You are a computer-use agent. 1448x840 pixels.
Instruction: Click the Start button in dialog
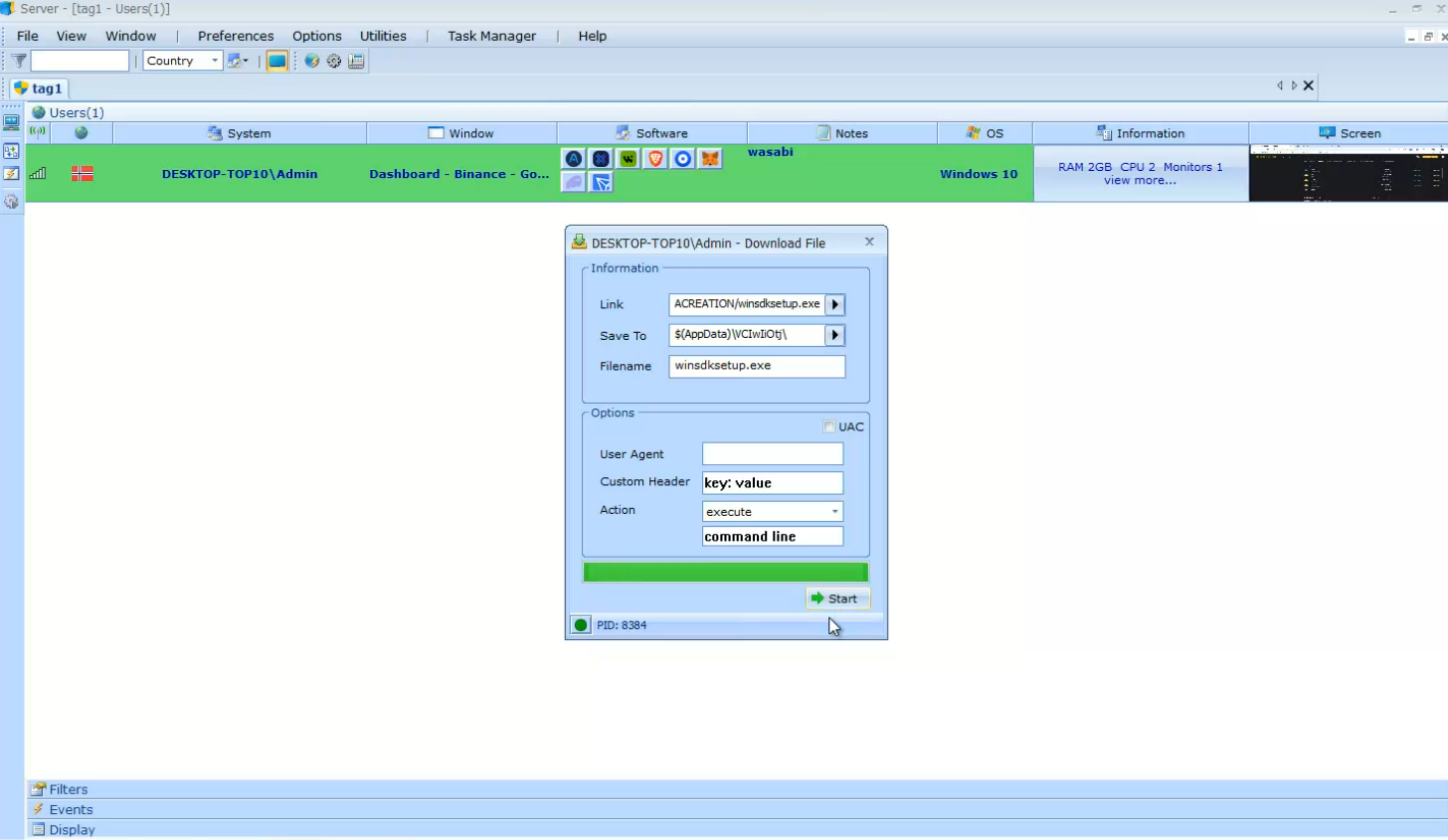[837, 598]
